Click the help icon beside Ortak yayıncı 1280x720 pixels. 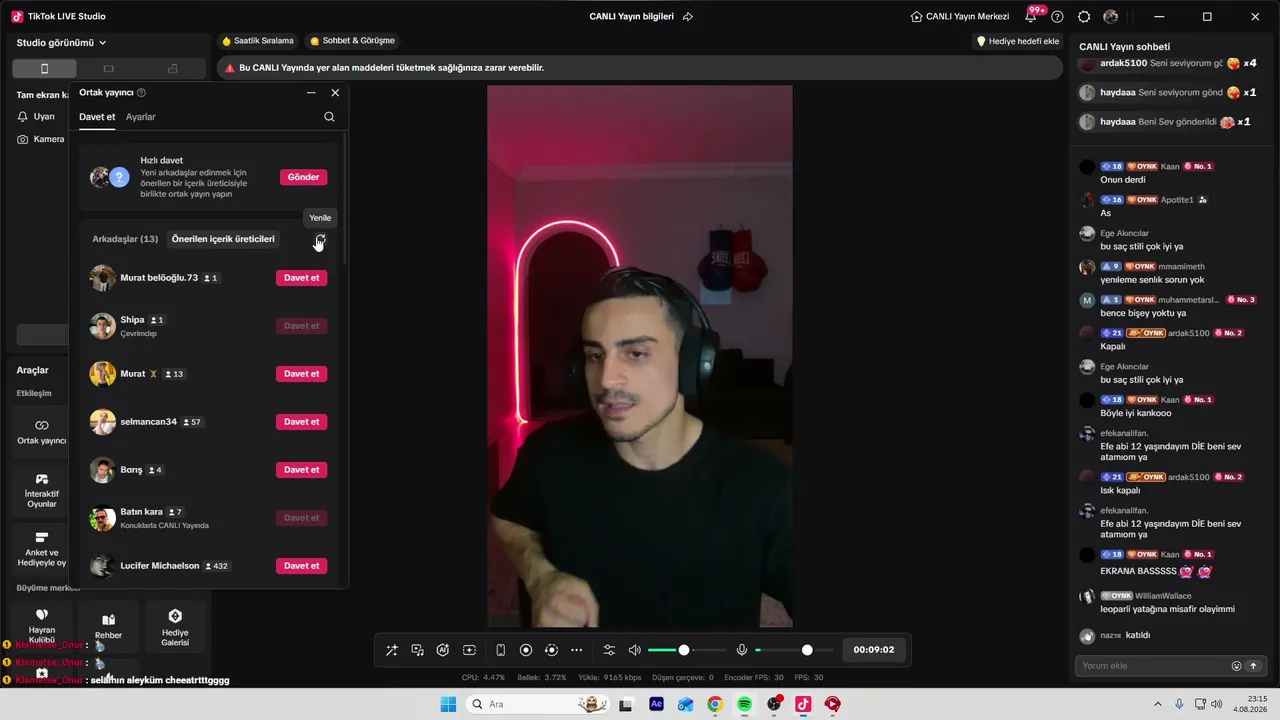(x=141, y=92)
